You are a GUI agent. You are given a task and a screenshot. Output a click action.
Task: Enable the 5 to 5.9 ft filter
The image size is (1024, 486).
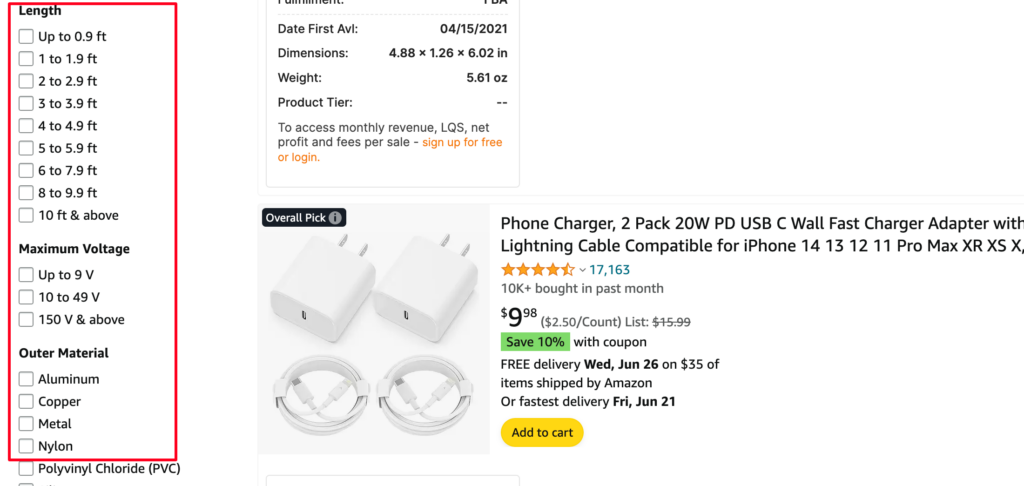[x=26, y=148]
